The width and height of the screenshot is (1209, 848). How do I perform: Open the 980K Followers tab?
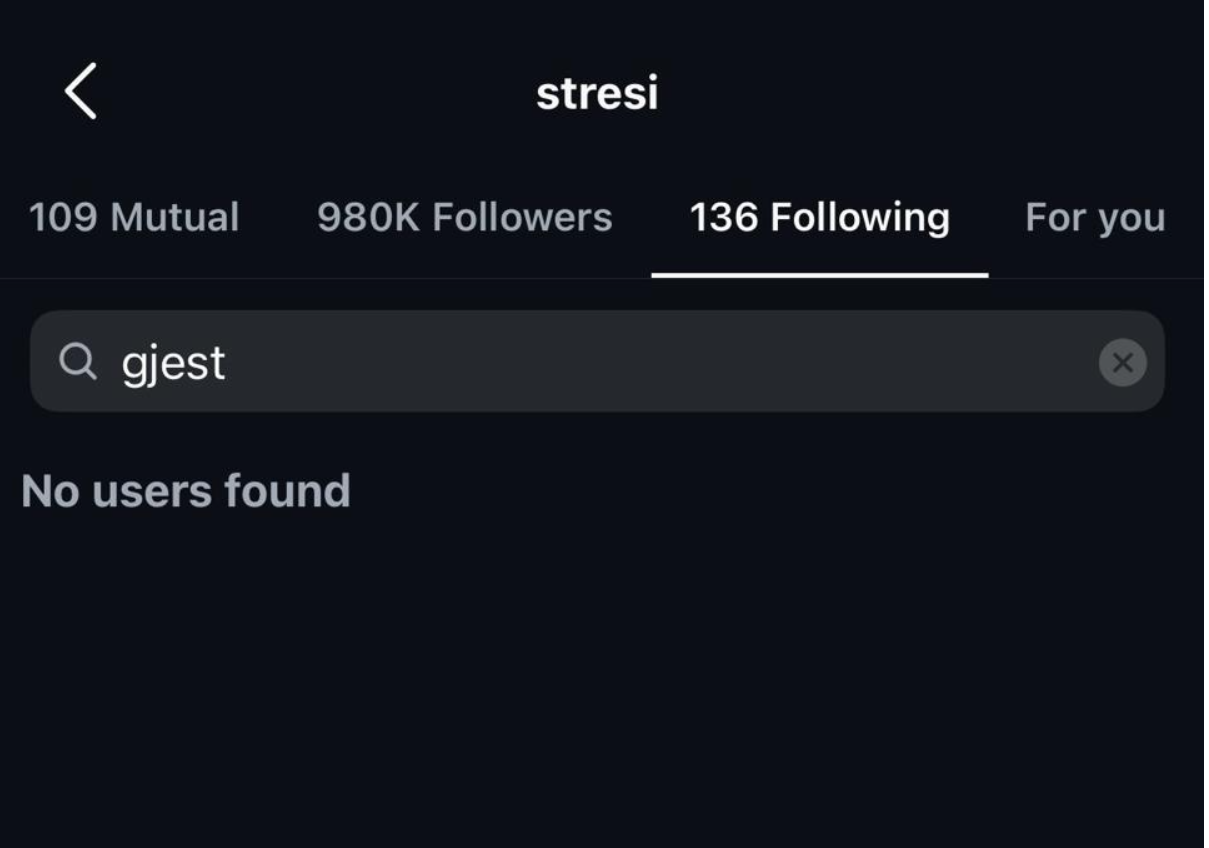coord(464,218)
